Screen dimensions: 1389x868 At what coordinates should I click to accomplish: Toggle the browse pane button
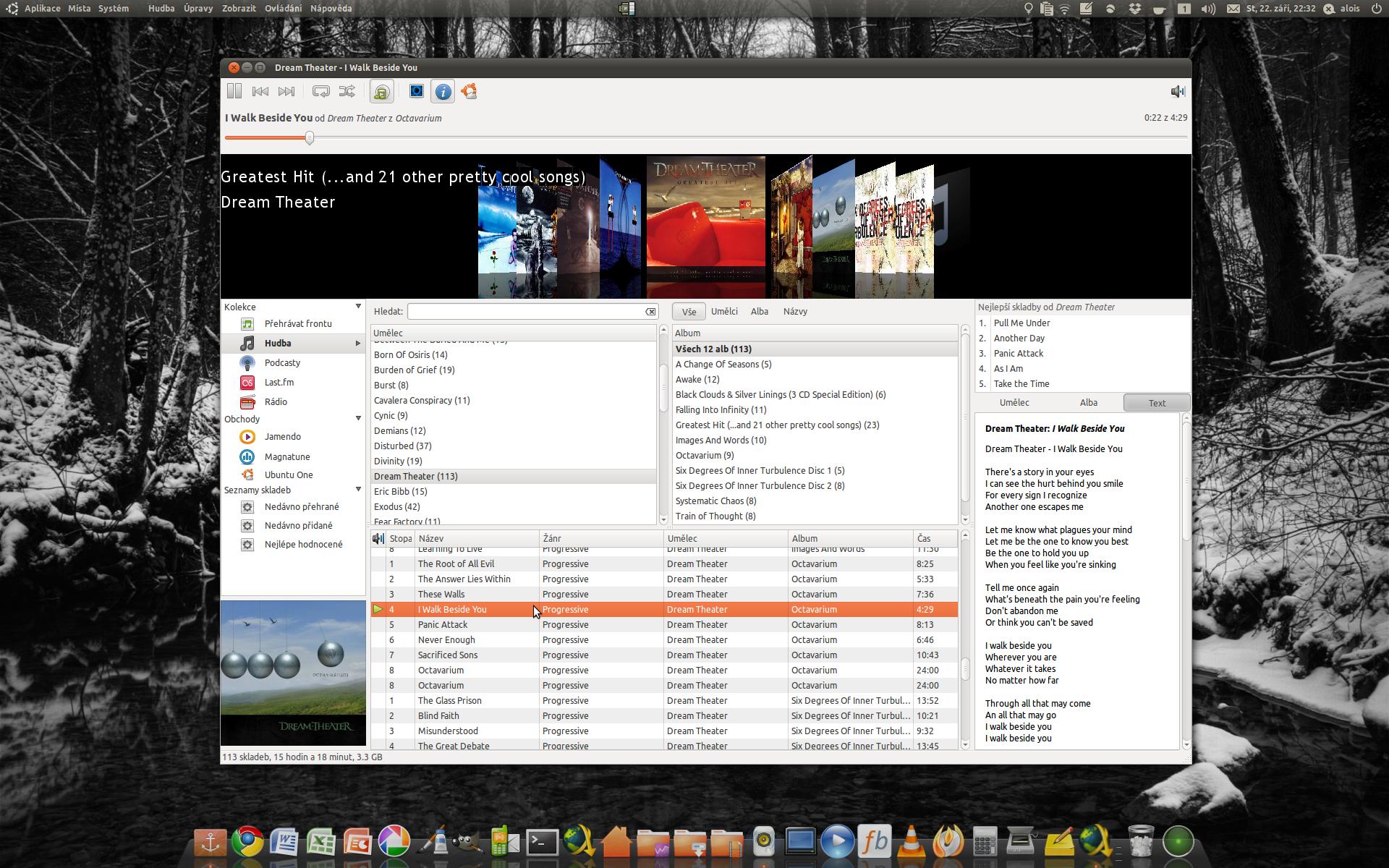[x=381, y=91]
